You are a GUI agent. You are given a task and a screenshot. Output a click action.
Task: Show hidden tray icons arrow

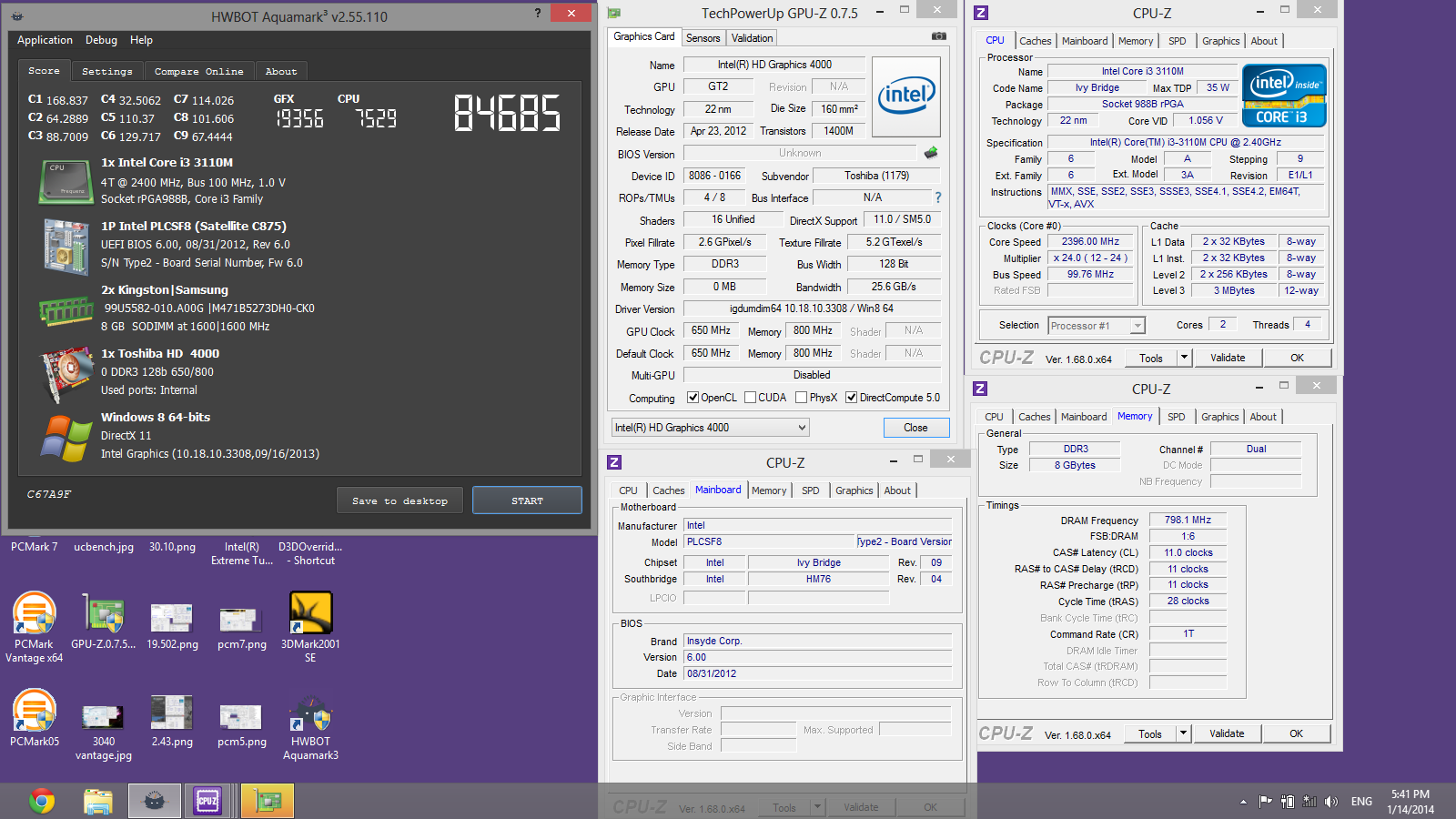(x=1243, y=802)
